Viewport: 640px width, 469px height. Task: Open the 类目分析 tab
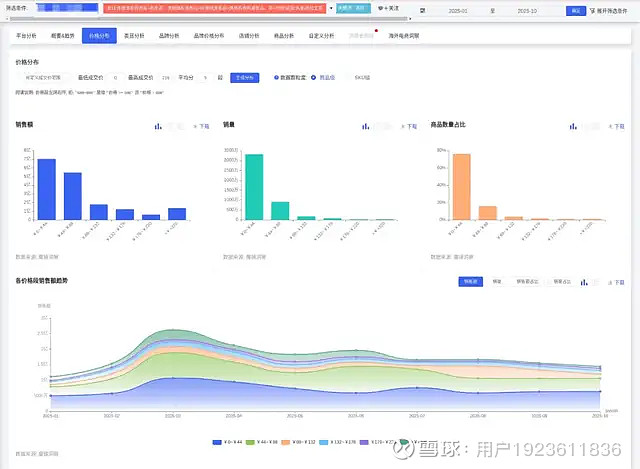click(x=134, y=36)
